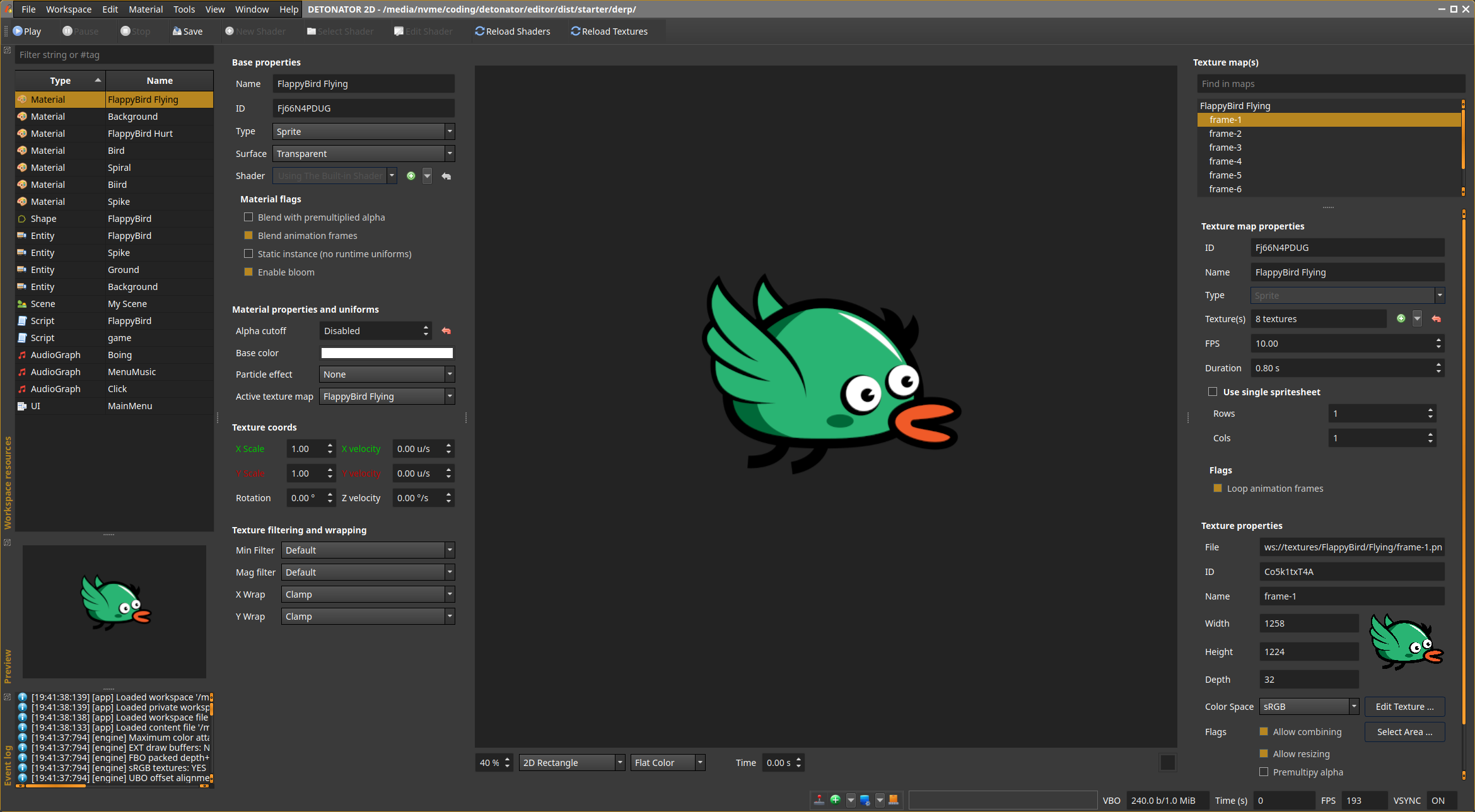Click the white Base color swatch
The height and width of the screenshot is (812, 1475).
pyautogui.click(x=387, y=353)
